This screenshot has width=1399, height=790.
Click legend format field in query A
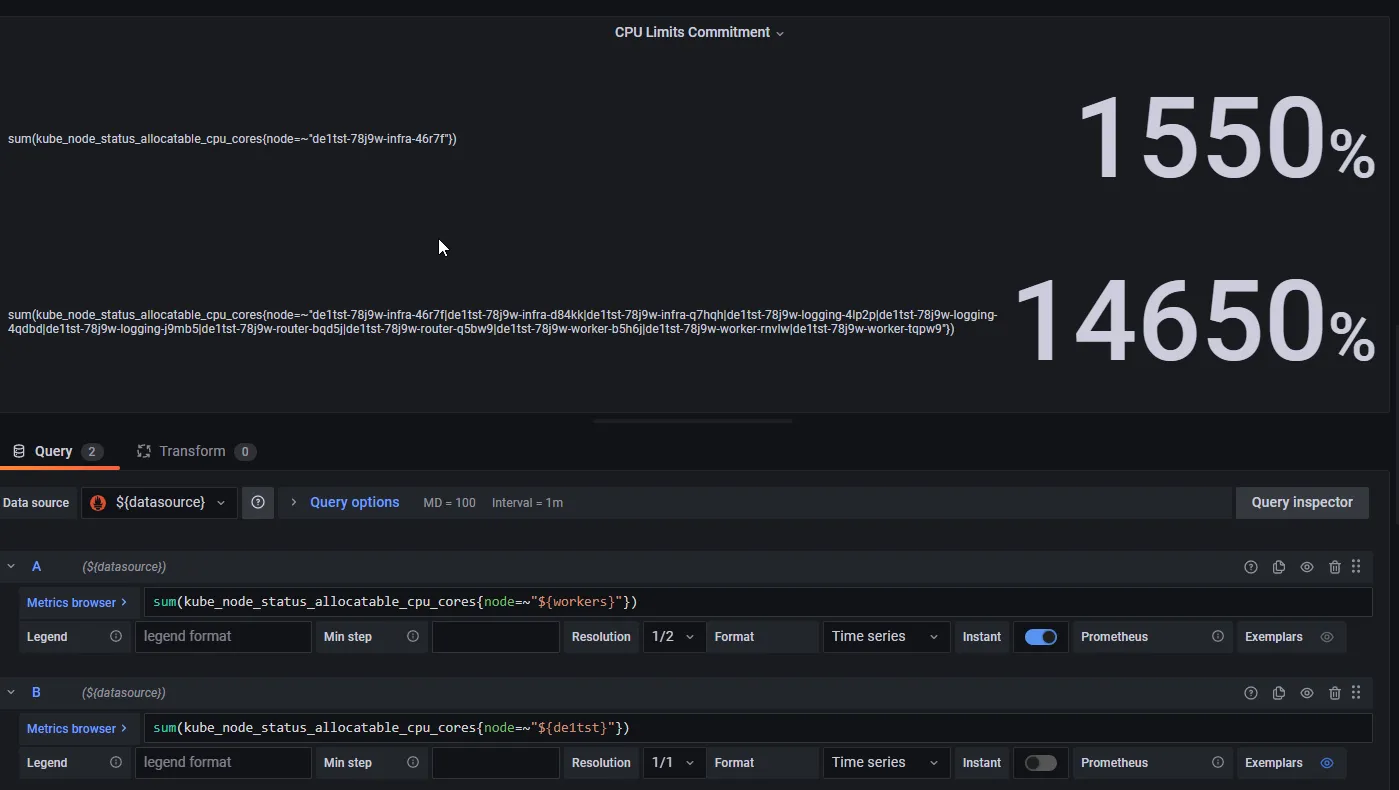(x=223, y=637)
